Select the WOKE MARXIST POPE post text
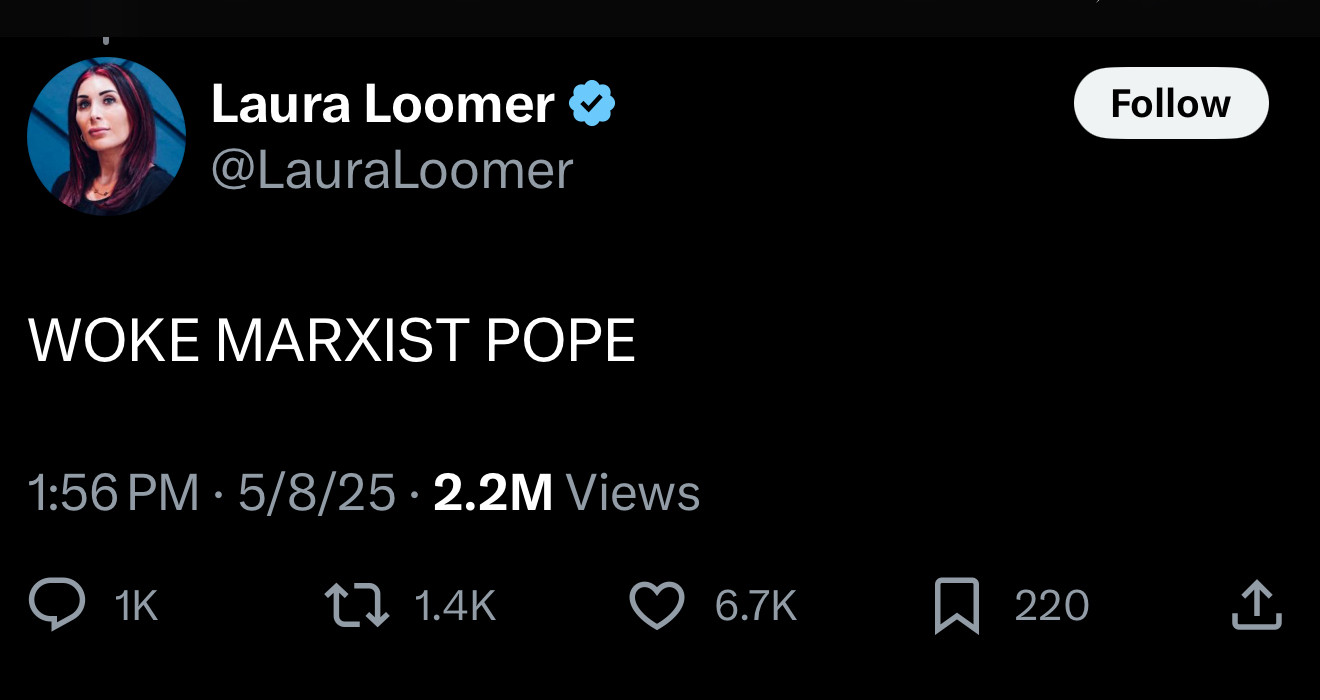 coord(332,341)
